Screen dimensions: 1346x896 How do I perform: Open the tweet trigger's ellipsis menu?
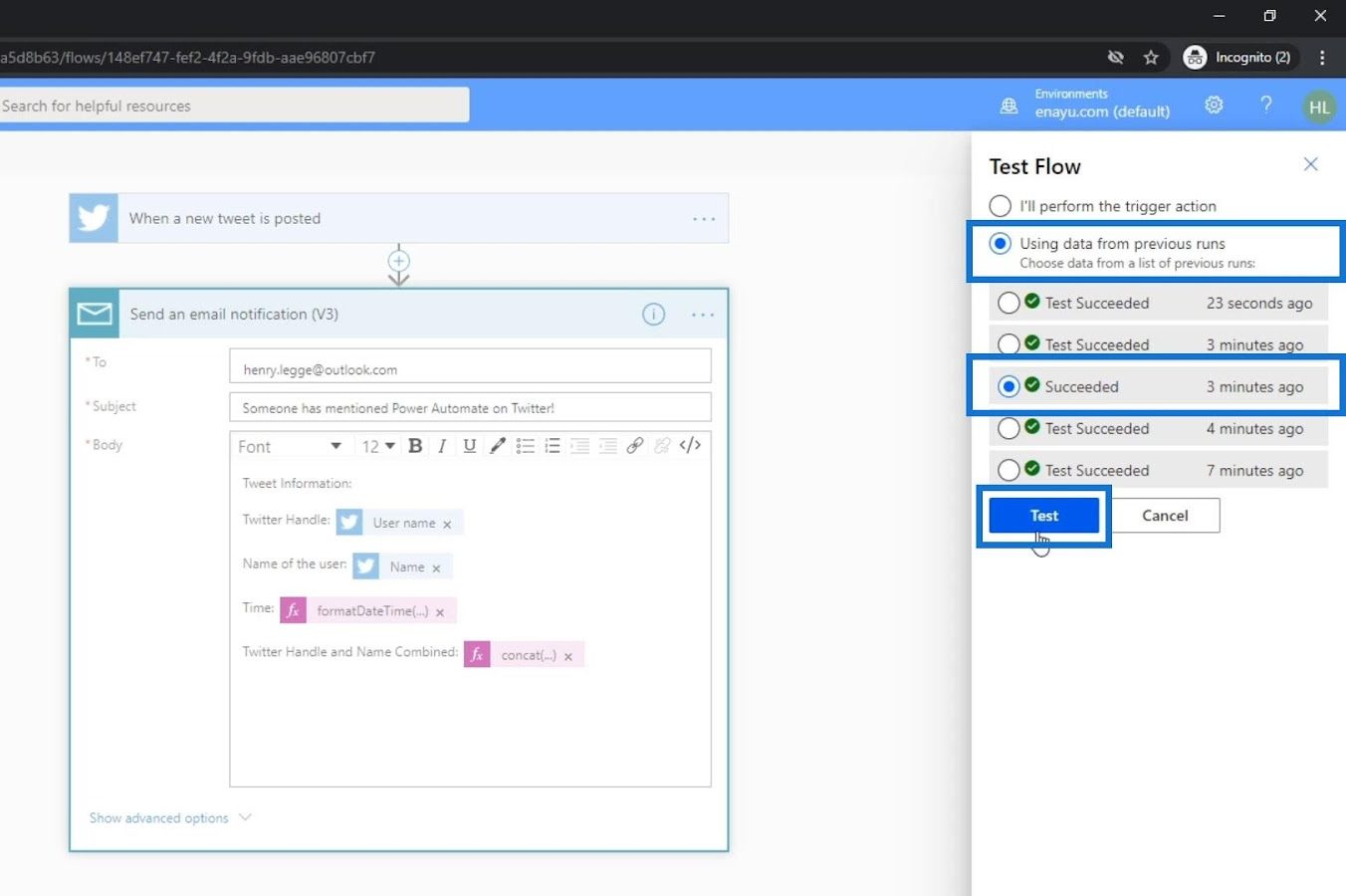(704, 219)
